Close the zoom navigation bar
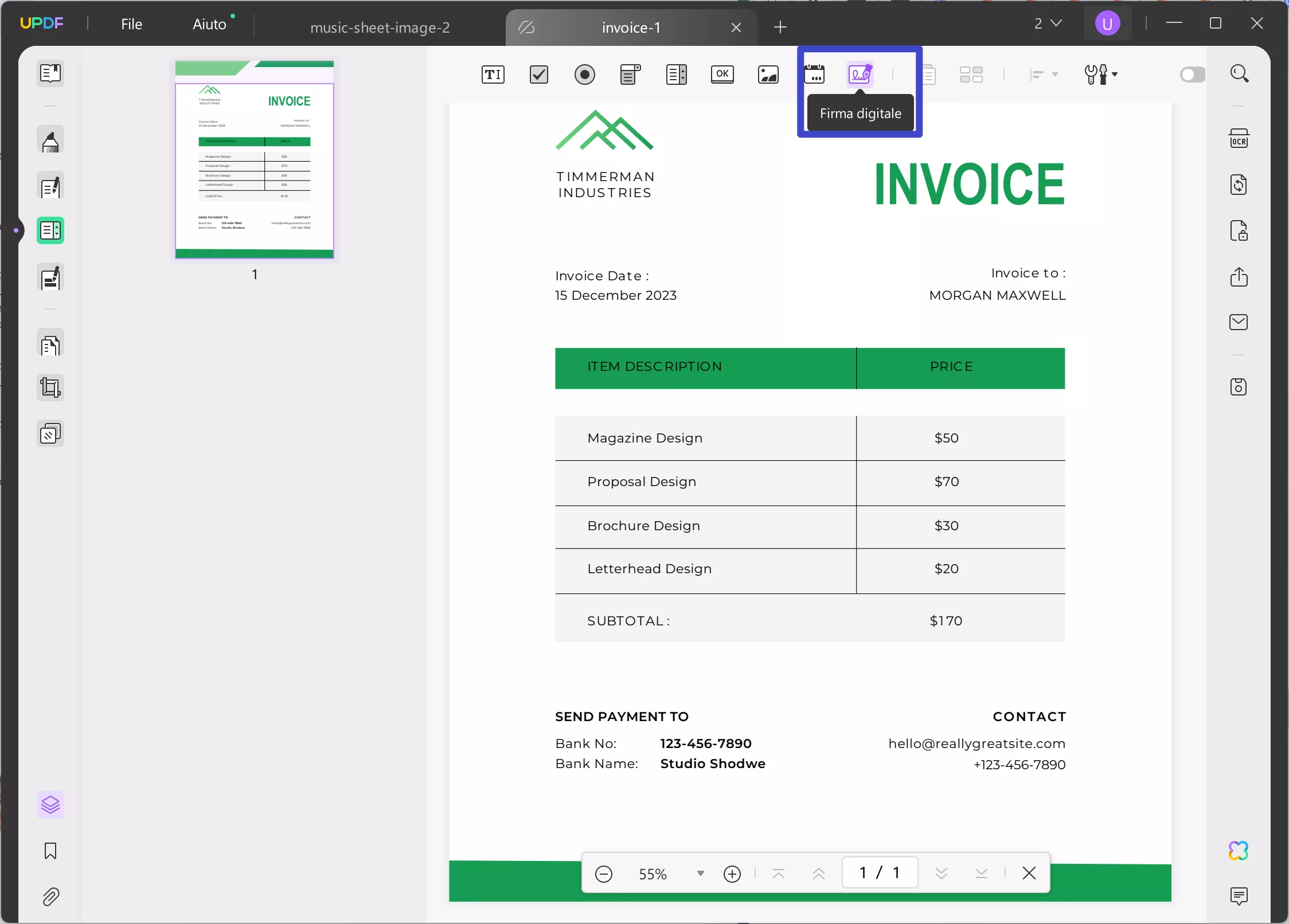Screen dimensions: 1289x924 pos(1029,873)
